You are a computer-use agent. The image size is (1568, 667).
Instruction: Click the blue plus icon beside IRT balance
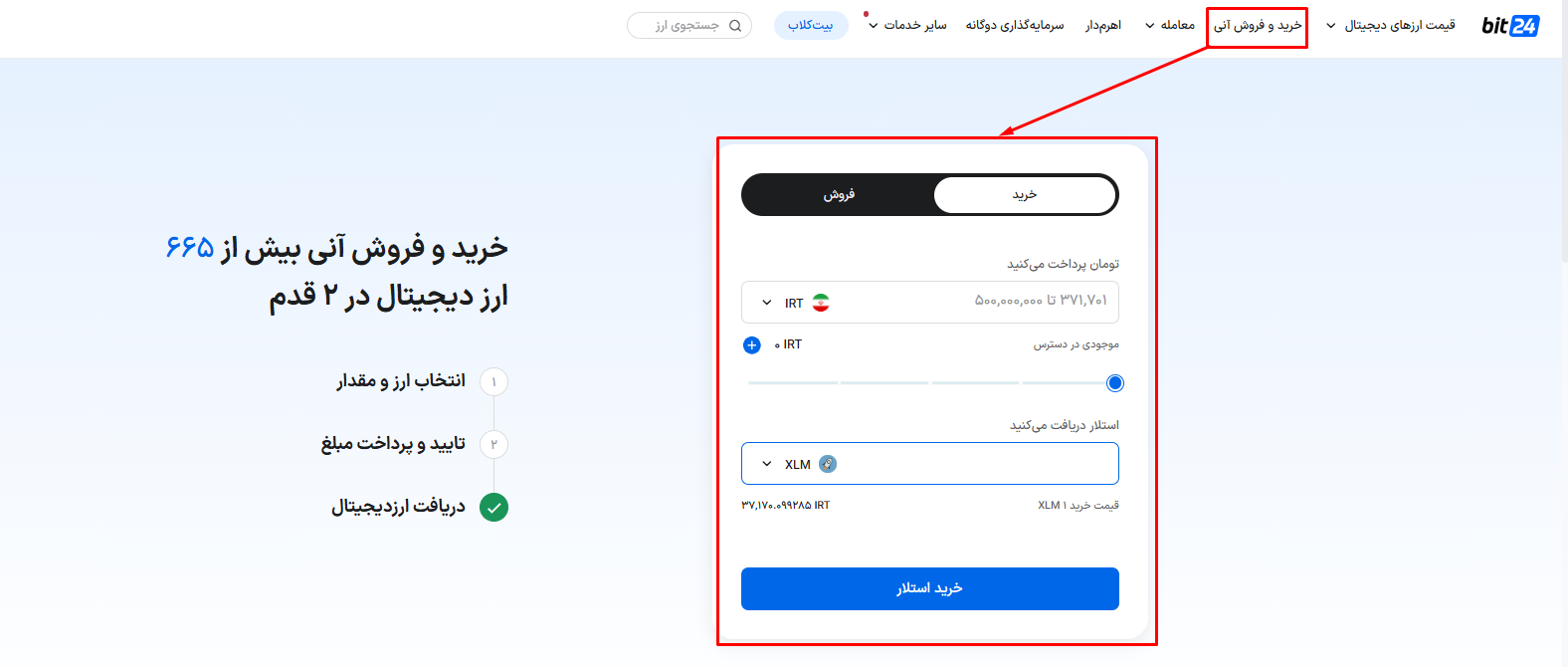[752, 345]
